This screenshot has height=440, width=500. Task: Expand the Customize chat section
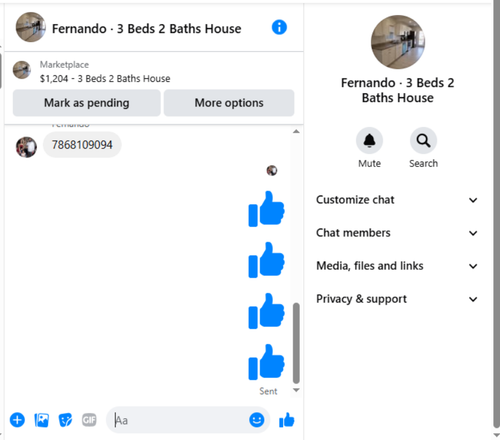coord(397,200)
